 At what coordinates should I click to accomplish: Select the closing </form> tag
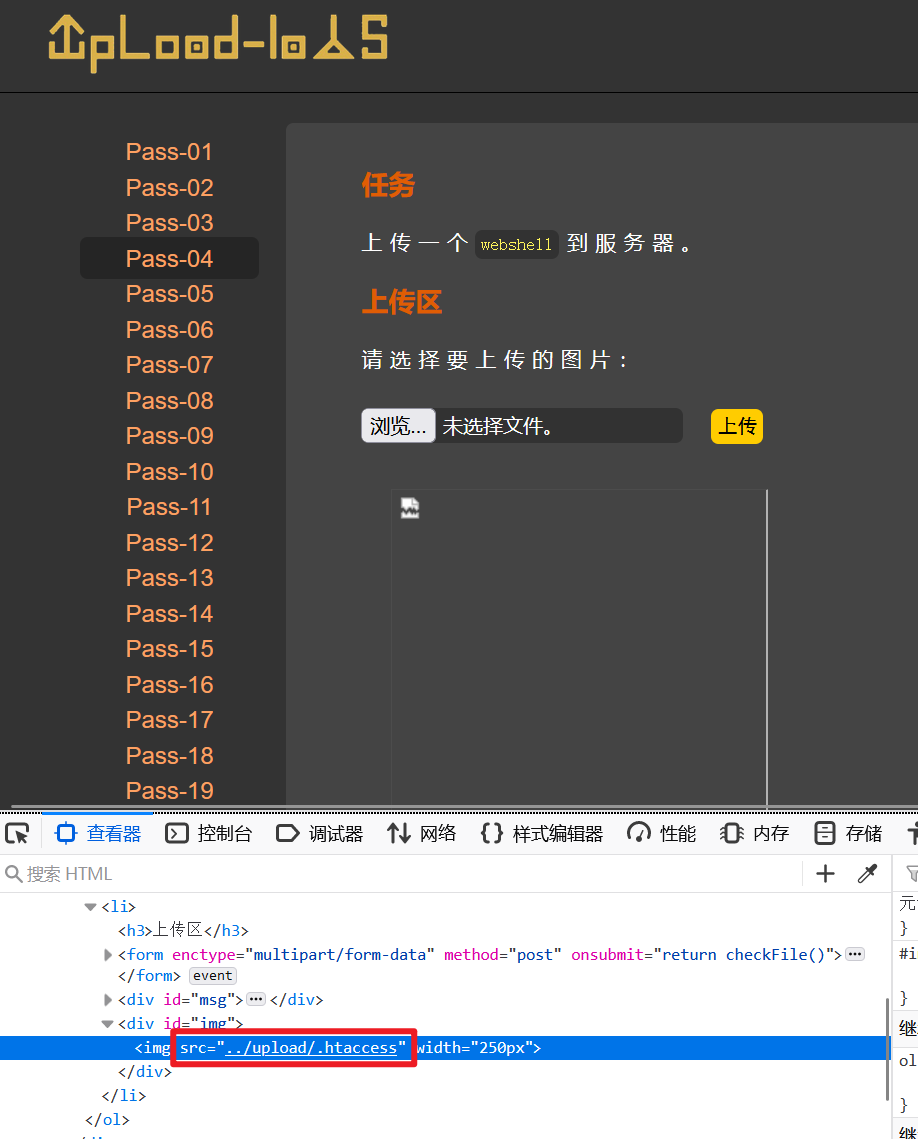149,976
